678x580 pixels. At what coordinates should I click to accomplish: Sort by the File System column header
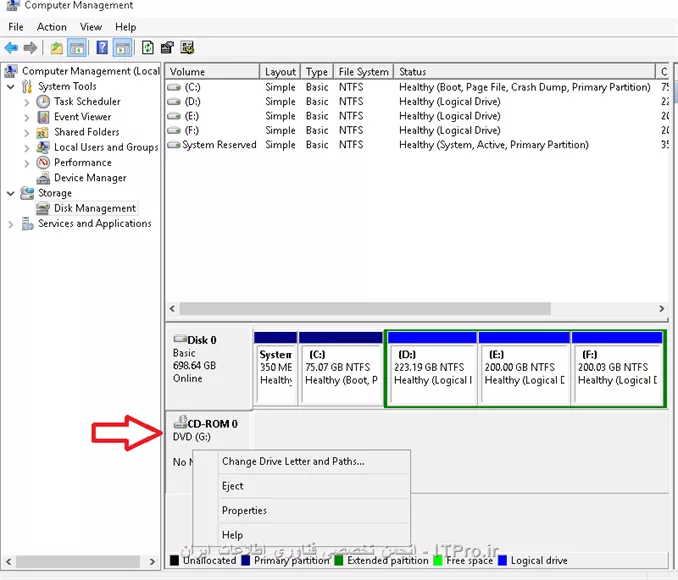(363, 72)
